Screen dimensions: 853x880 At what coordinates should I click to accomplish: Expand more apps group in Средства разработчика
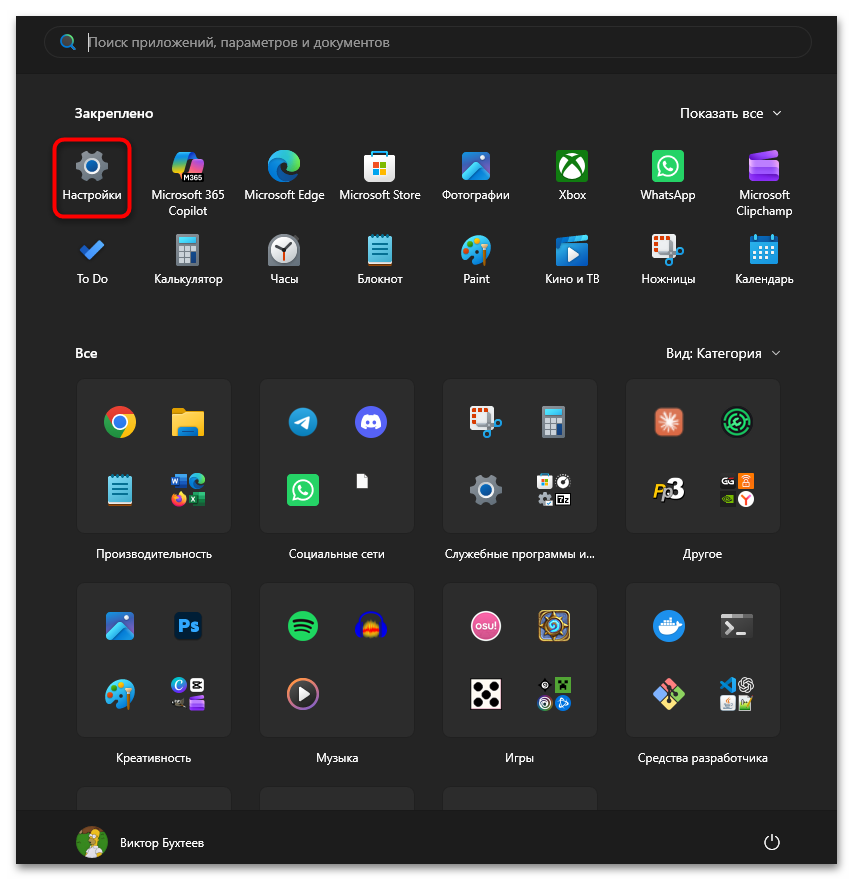point(737,694)
